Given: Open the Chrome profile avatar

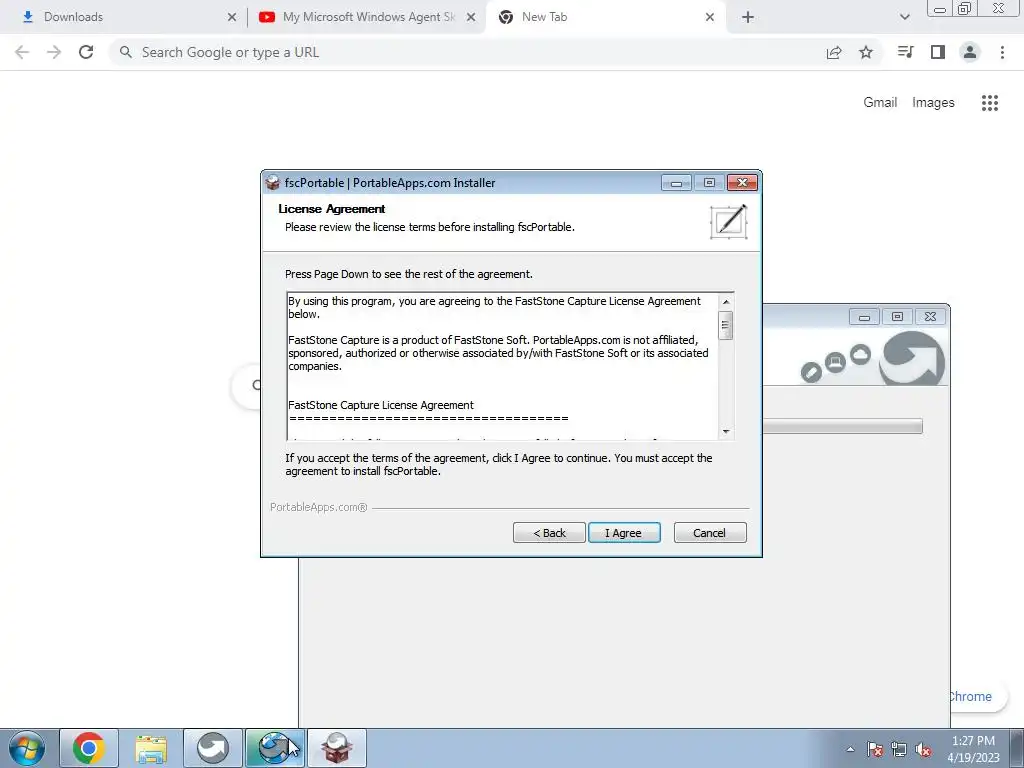Looking at the screenshot, I should [x=970, y=52].
